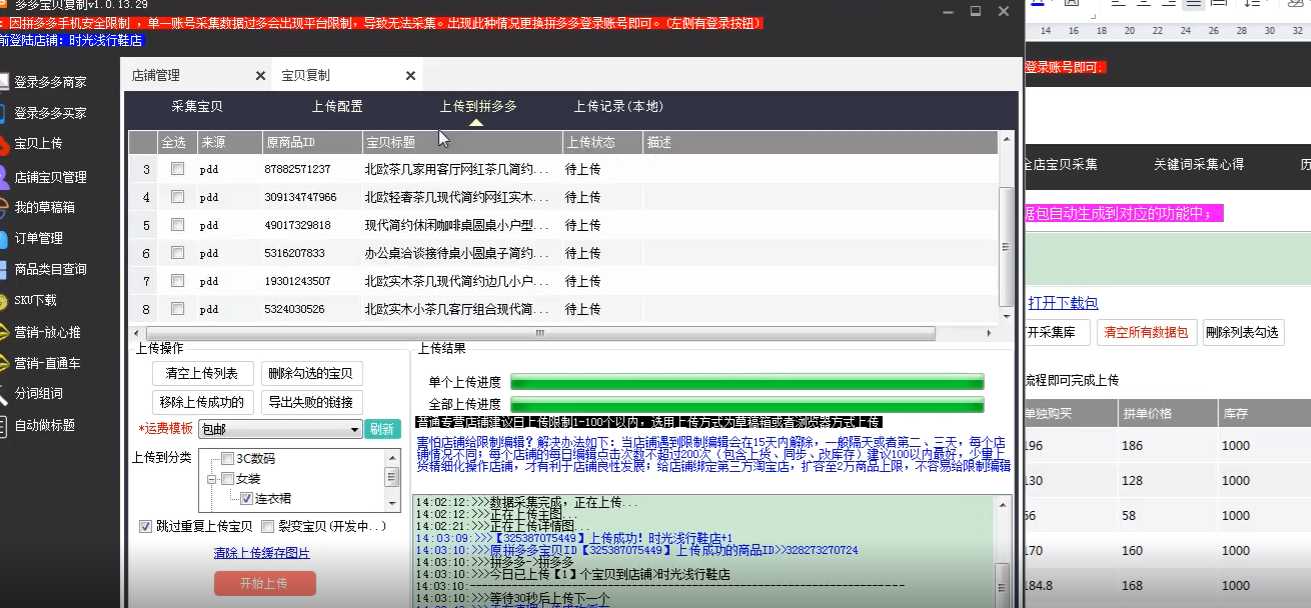Click the 宝贝标题 column header
This screenshot has width=1311, height=608.
[462, 142]
